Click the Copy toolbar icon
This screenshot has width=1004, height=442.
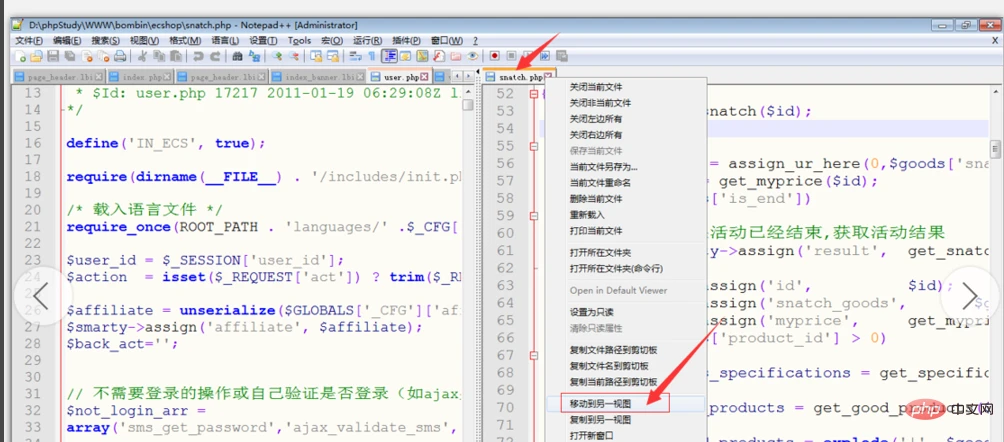(x=159, y=56)
